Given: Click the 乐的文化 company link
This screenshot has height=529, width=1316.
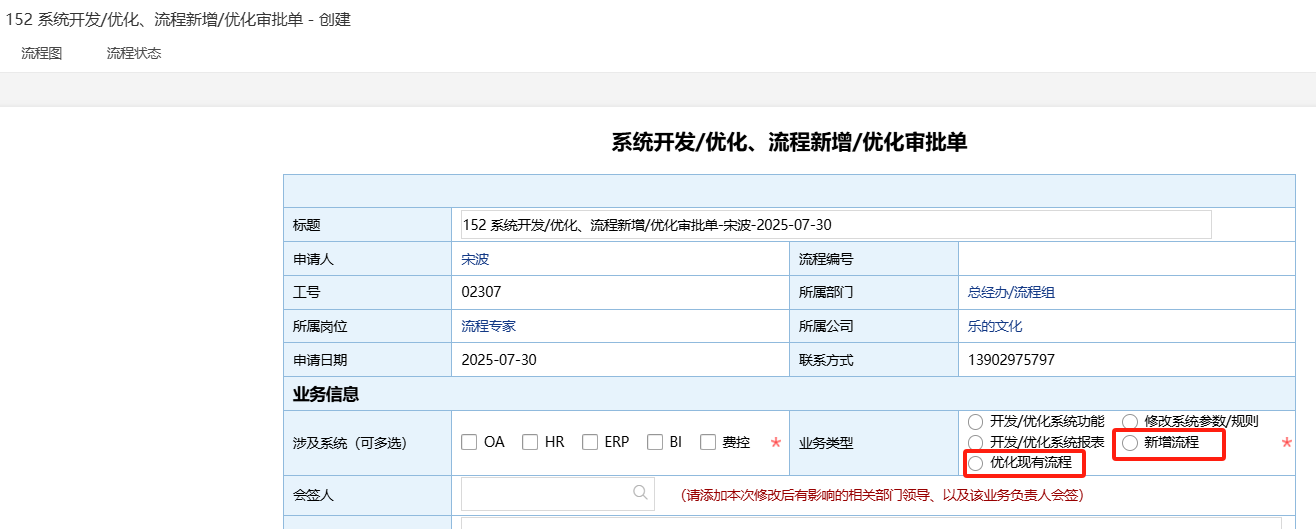Looking at the screenshot, I should tap(995, 326).
